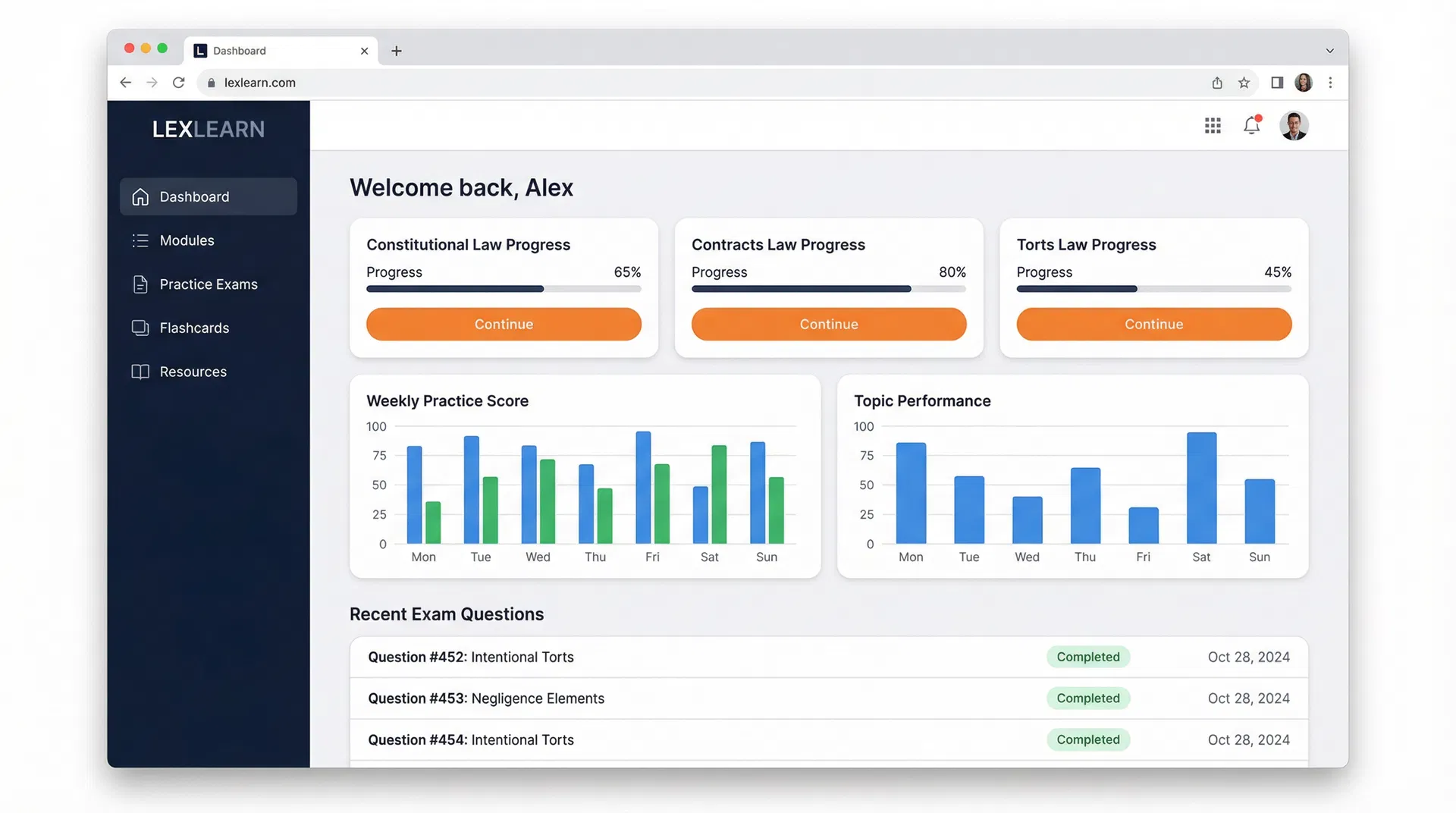Open the apps grid icon at top right
The image size is (1456, 813).
click(1213, 125)
